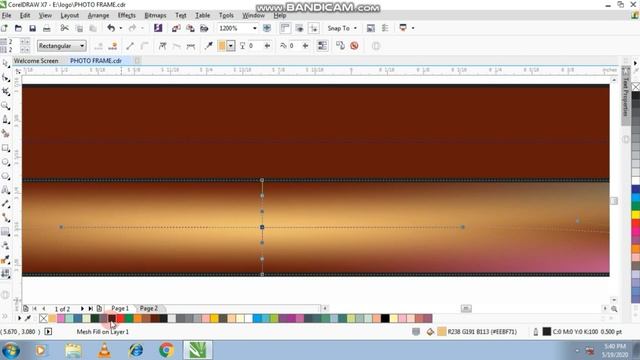Image resolution: width=640 pixels, height=360 pixels.
Task: Select the Zoom tool in toolbox
Action: click(x=5, y=106)
